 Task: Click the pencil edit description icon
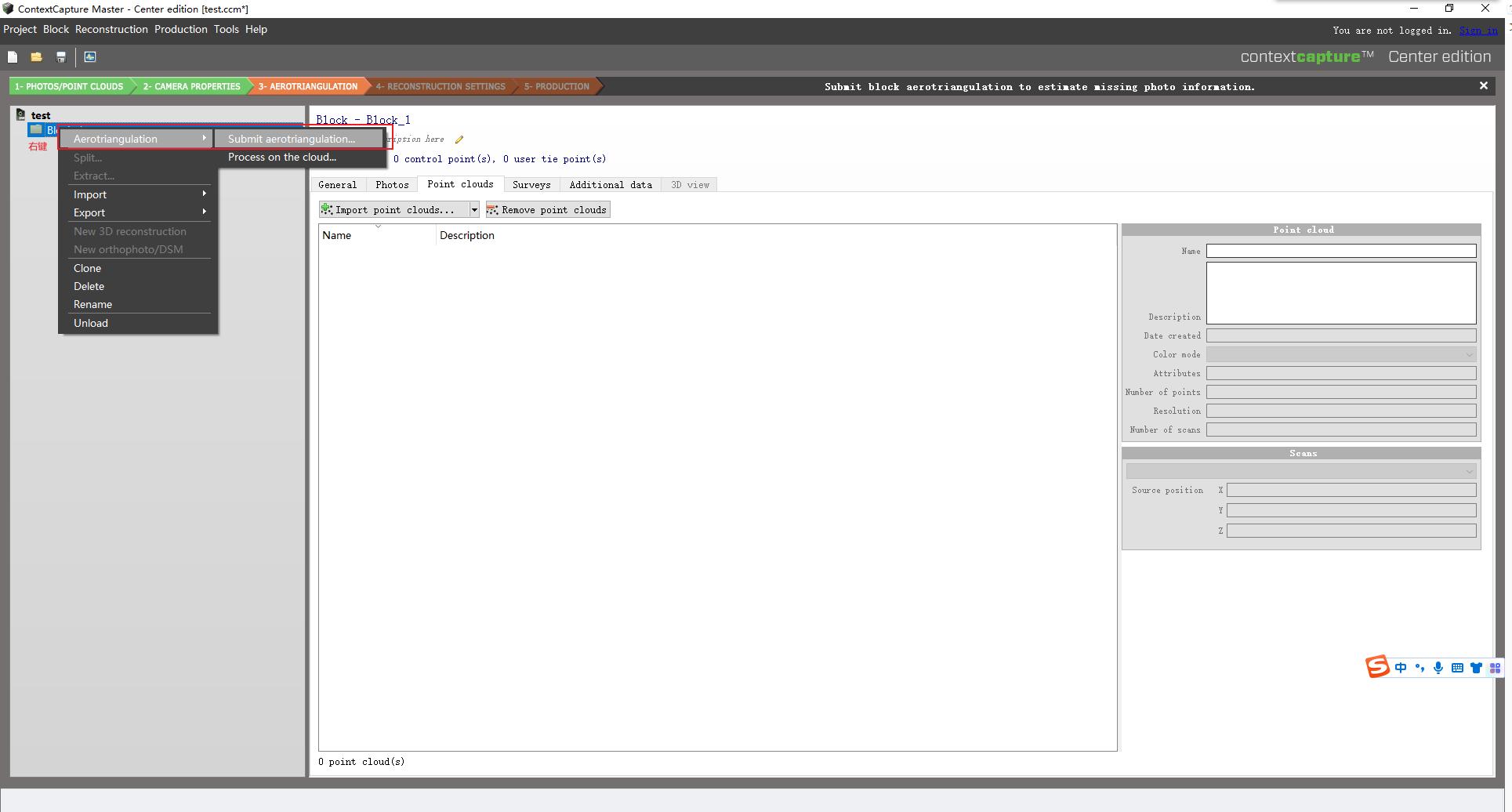point(459,140)
